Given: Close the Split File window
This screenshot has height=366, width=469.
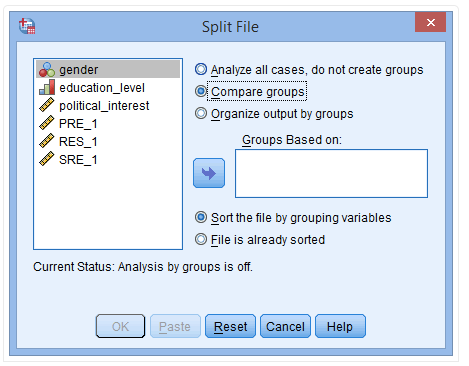Looking at the screenshot, I should tap(430, 22).
